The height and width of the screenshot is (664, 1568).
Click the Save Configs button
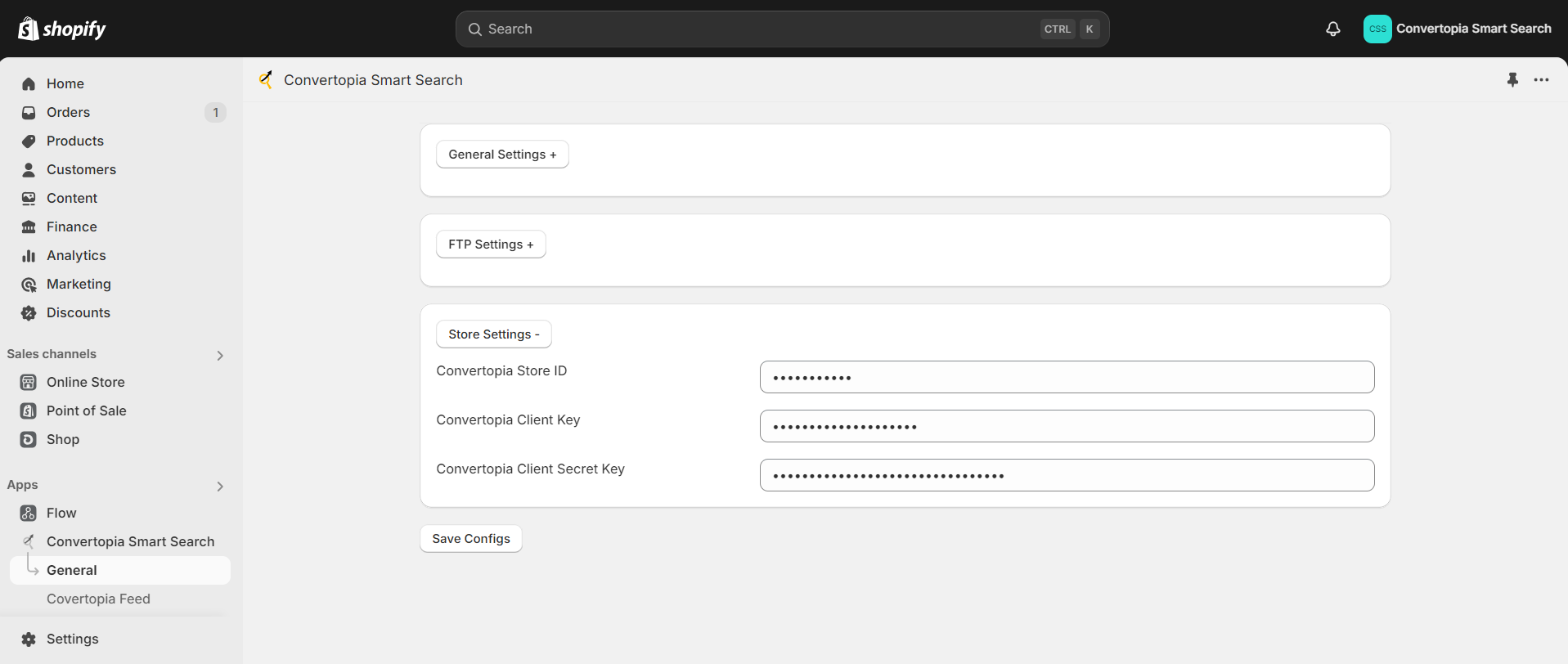(471, 538)
